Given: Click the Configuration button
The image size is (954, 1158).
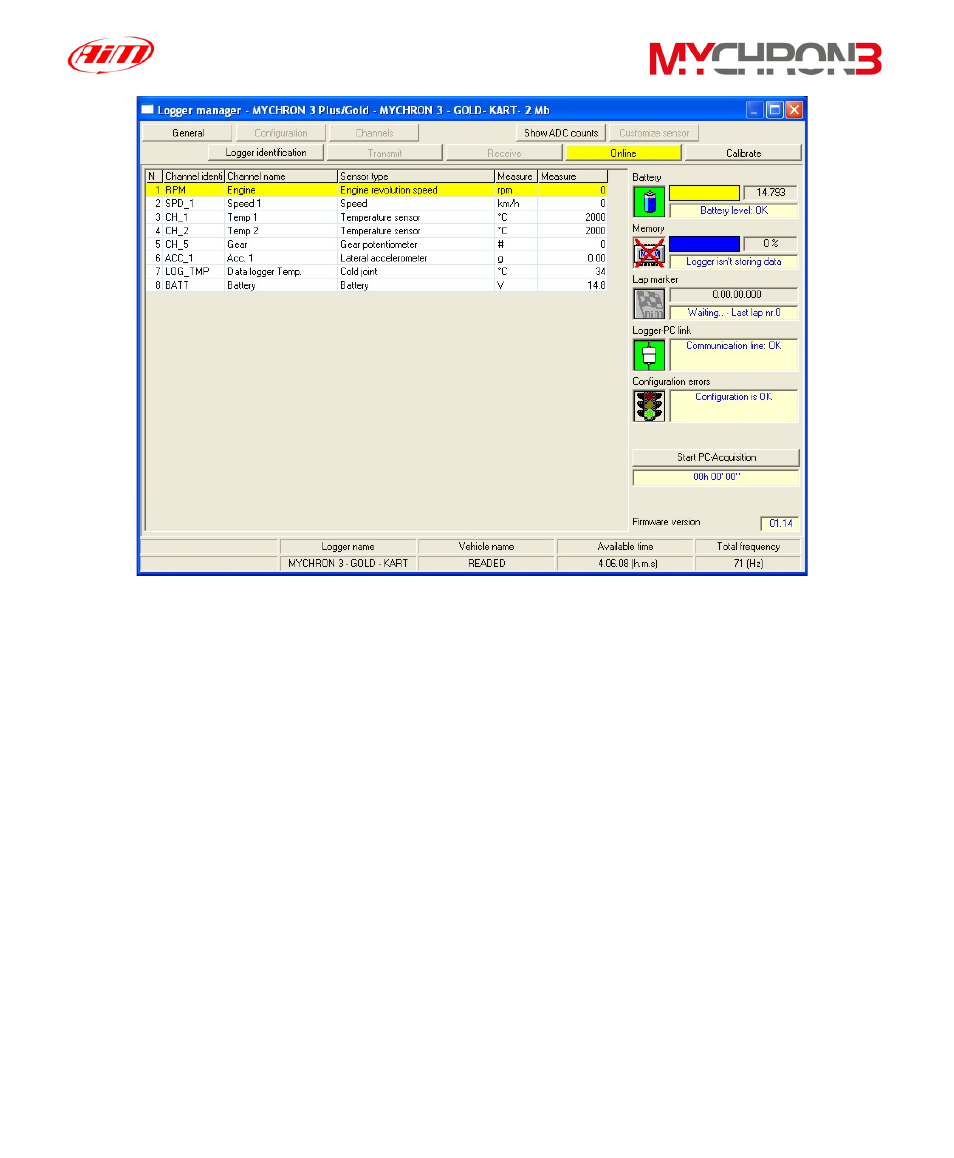Looking at the screenshot, I should [281, 133].
